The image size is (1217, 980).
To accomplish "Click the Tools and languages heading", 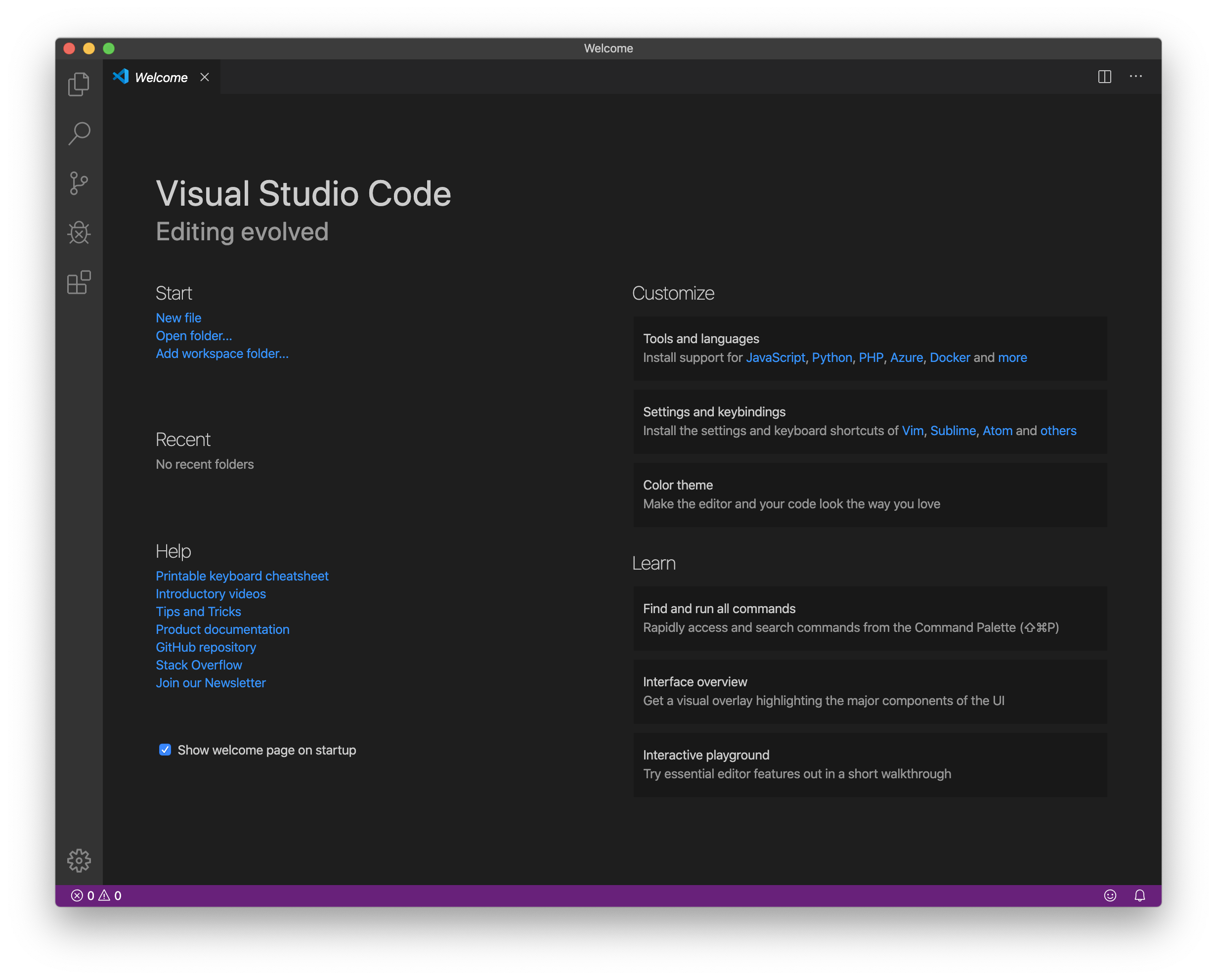I will (701, 339).
